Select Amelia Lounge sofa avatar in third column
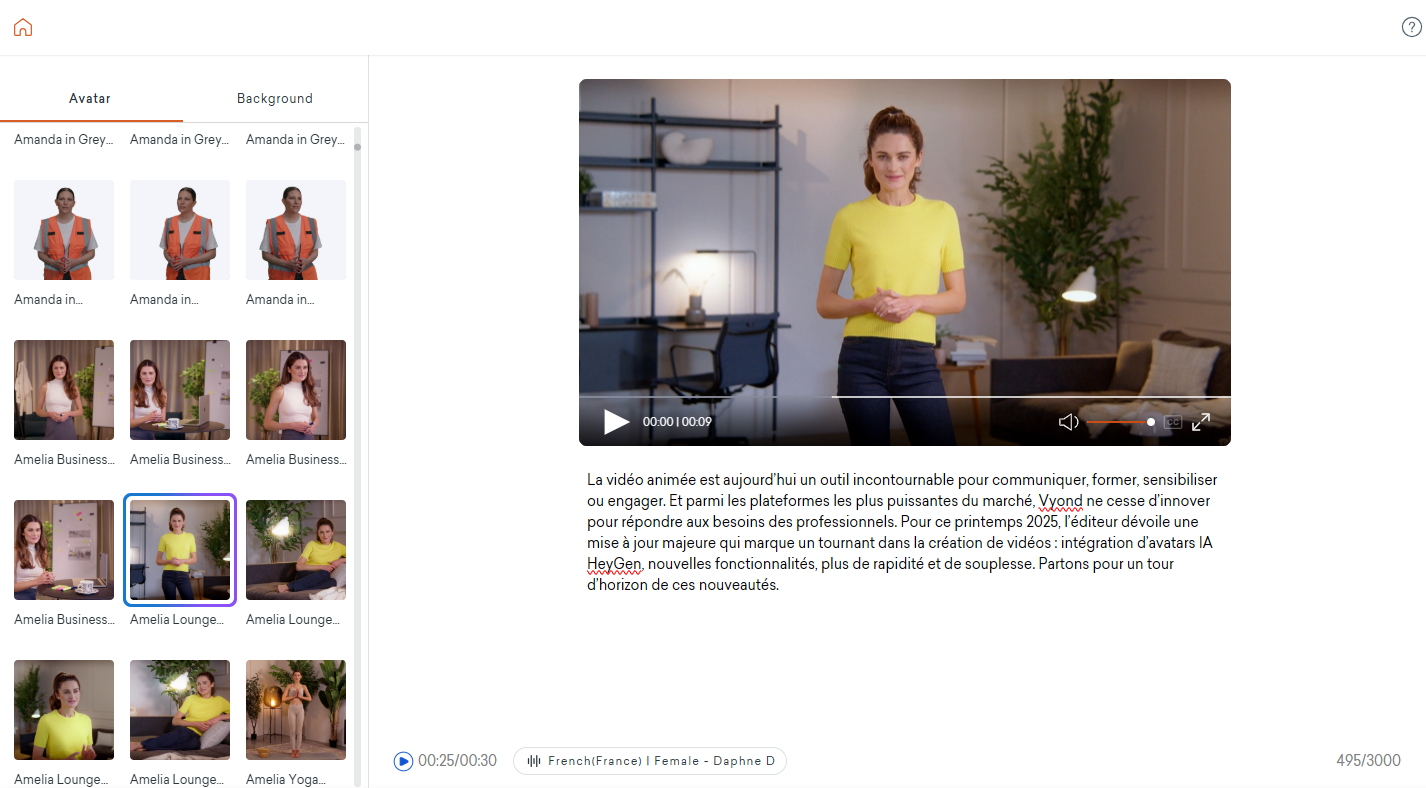The height and width of the screenshot is (788, 1426). point(296,550)
